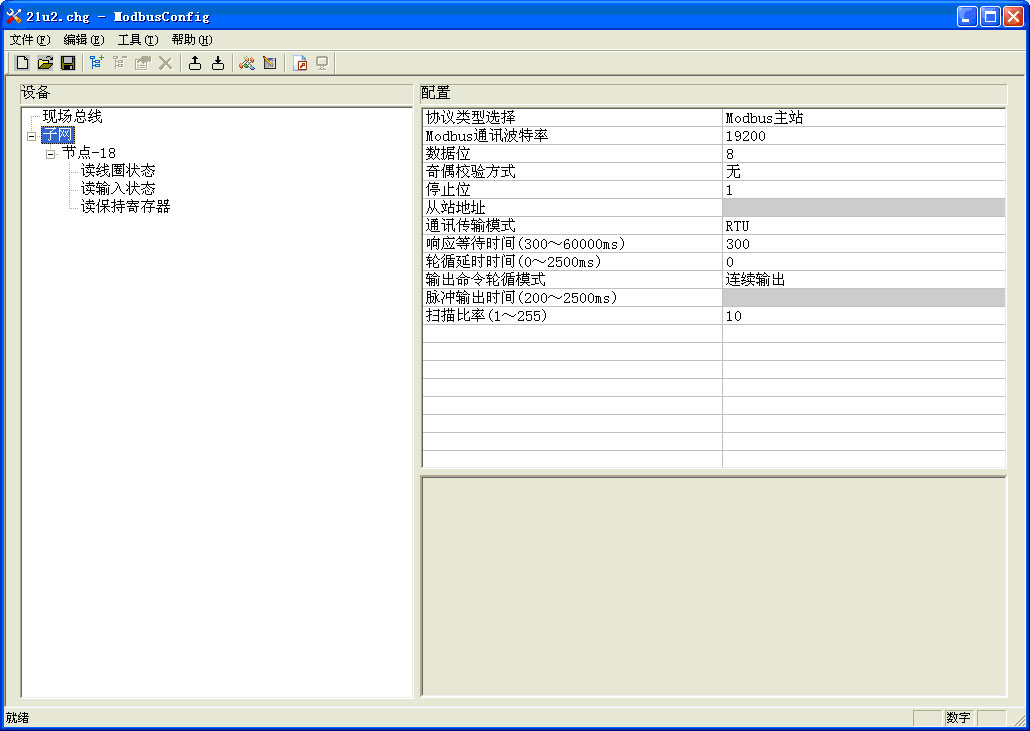Click the colorful tools icon in toolbar
1030x731 pixels.
(246, 63)
